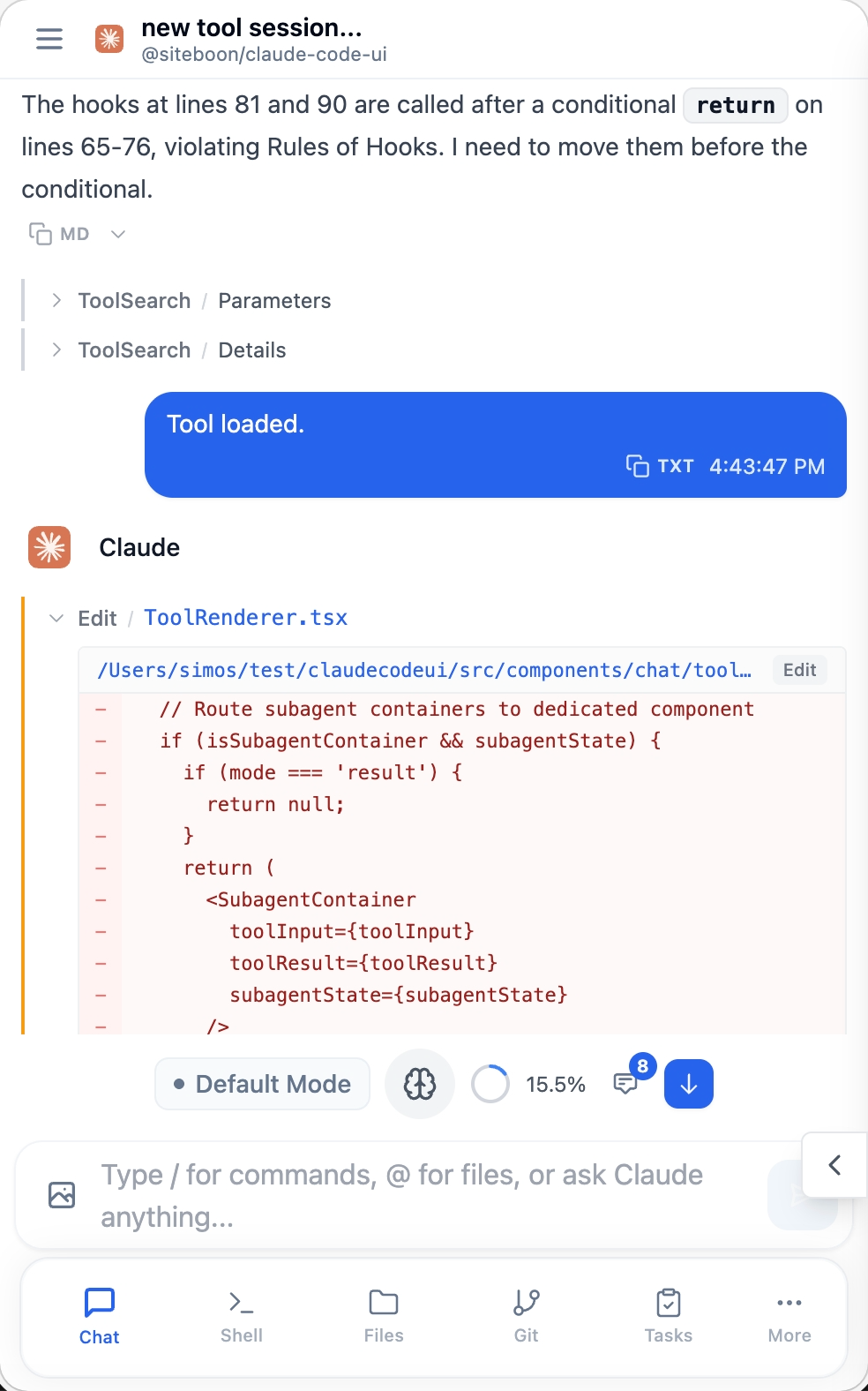Open the Shell panel
Image resolution: width=868 pixels, height=1391 pixels.
[241, 1317]
